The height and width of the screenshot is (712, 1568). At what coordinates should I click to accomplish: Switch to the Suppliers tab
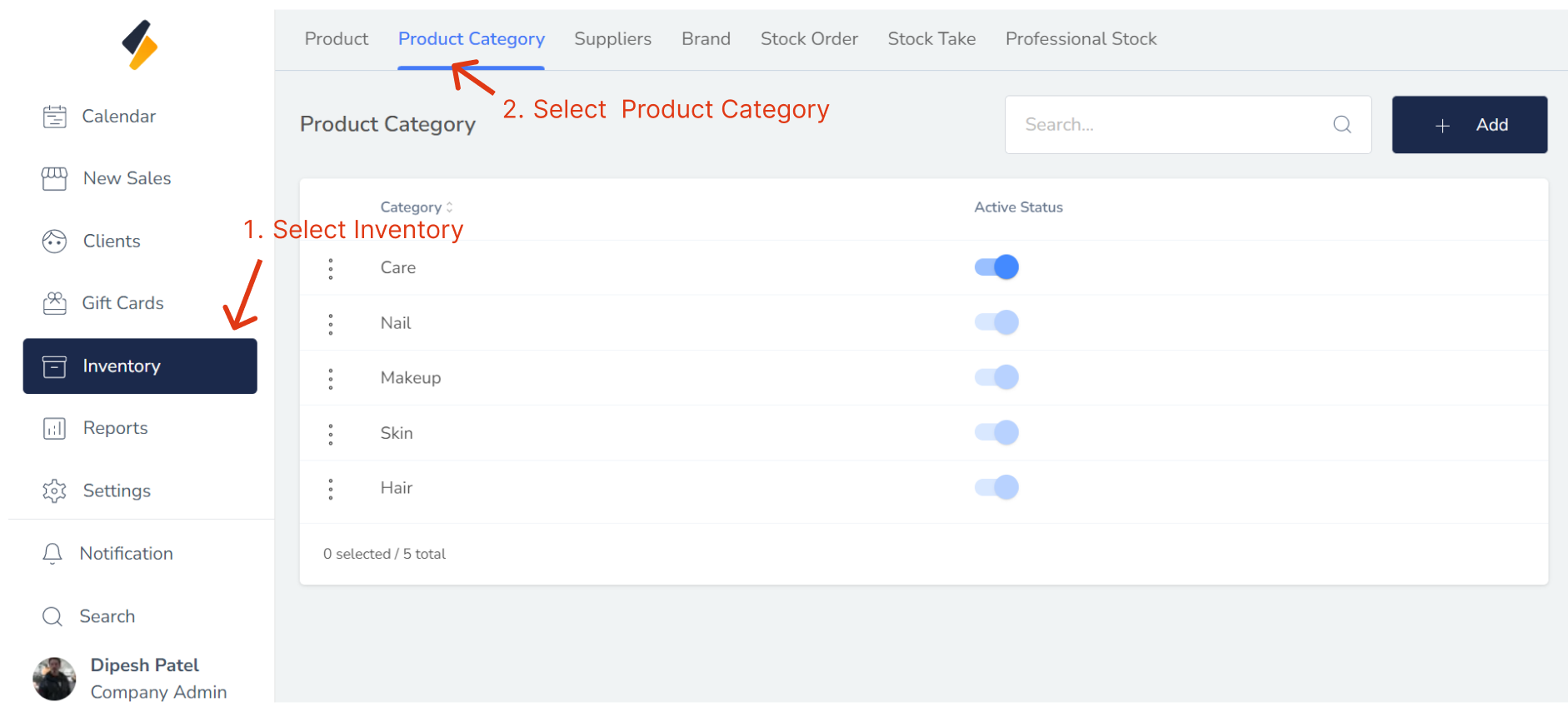coord(612,39)
